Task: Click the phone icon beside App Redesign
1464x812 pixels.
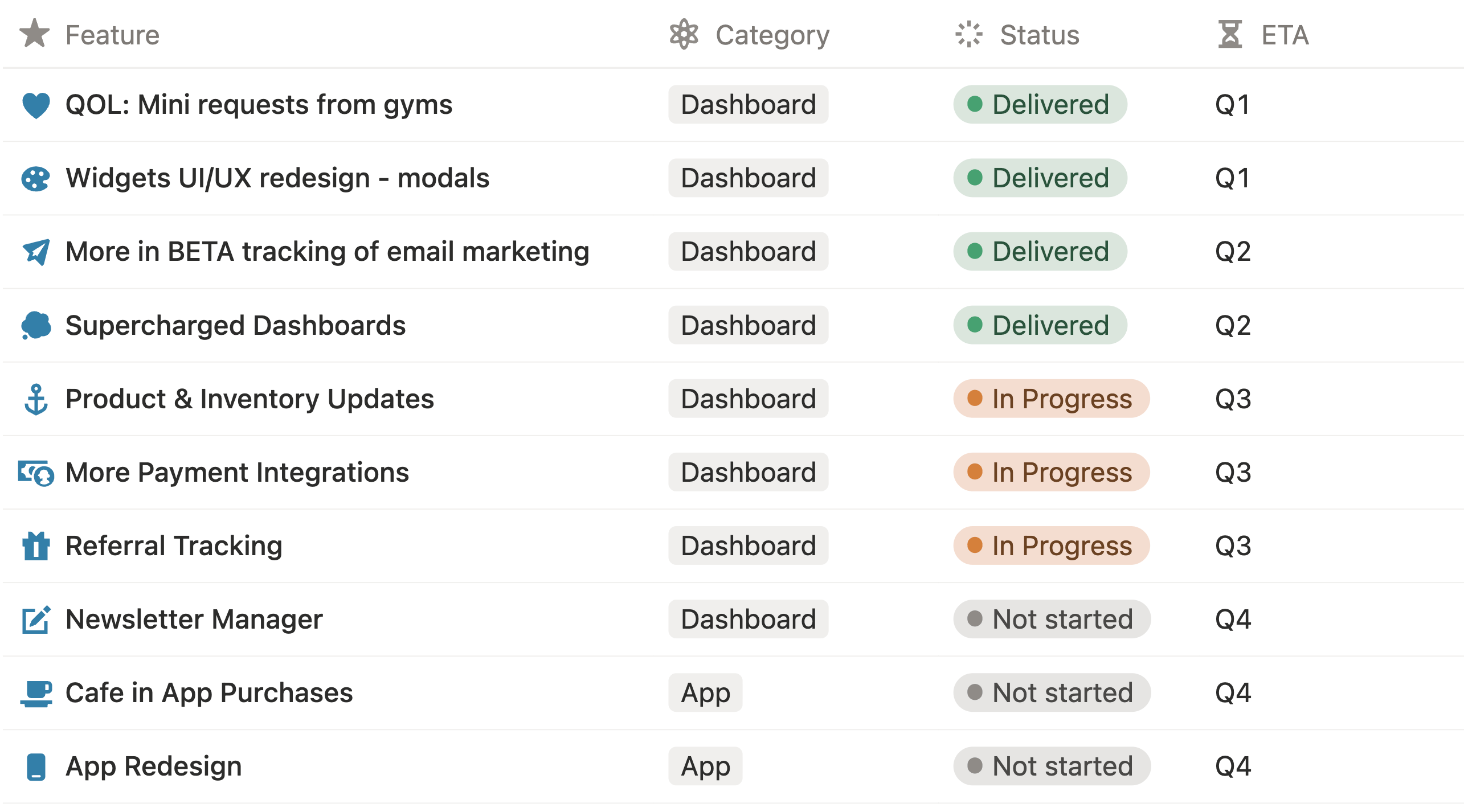Action: tap(36, 766)
